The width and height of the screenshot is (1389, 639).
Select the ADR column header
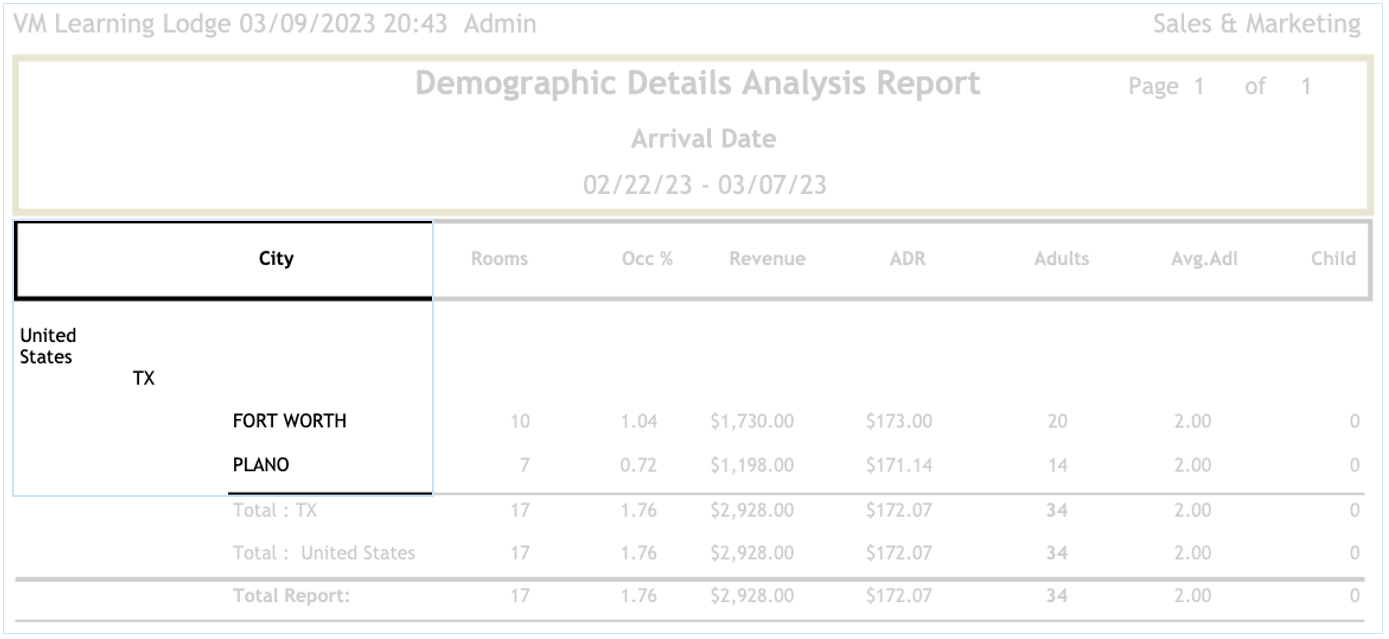(907, 259)
